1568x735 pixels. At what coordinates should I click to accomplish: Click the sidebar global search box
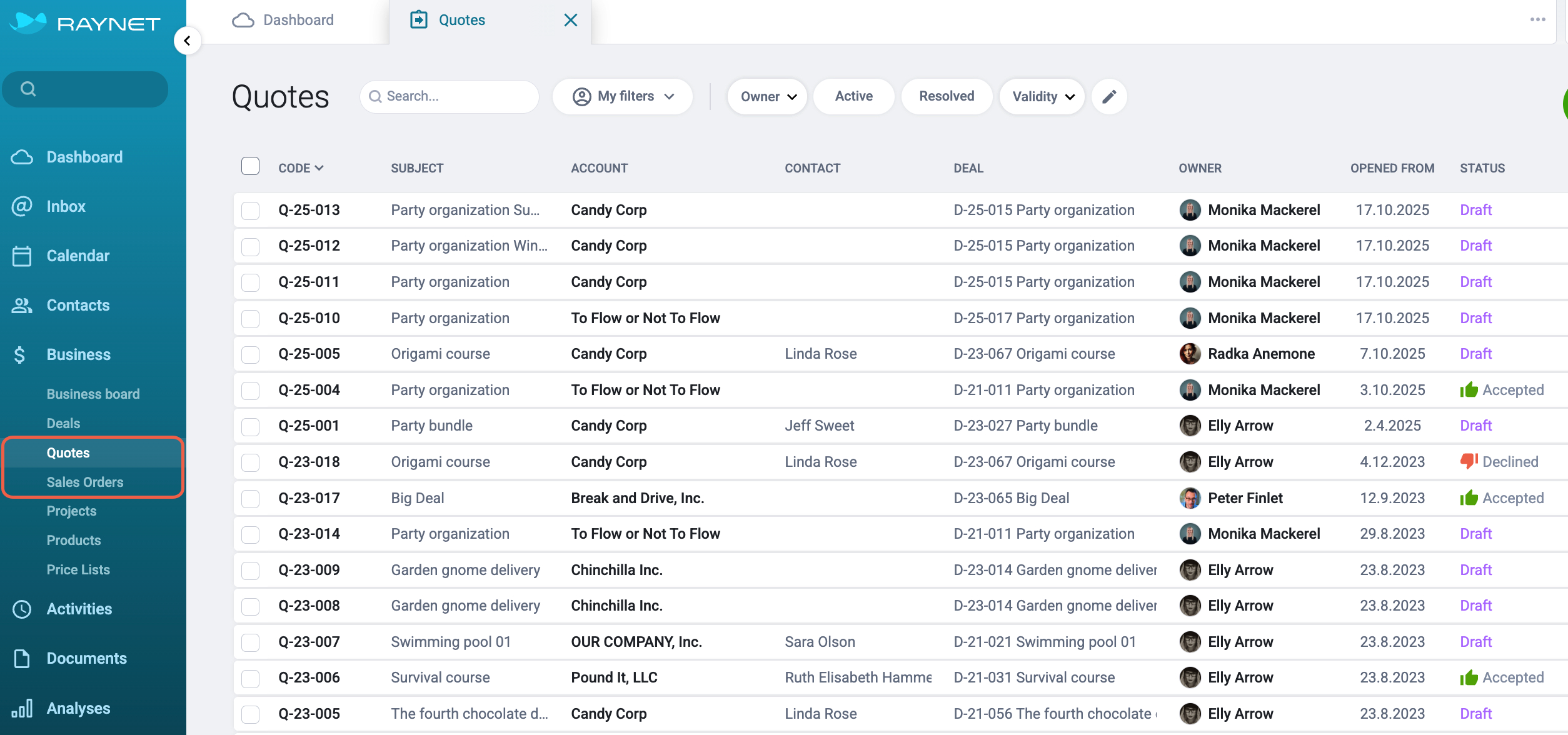tap(85, 89)
